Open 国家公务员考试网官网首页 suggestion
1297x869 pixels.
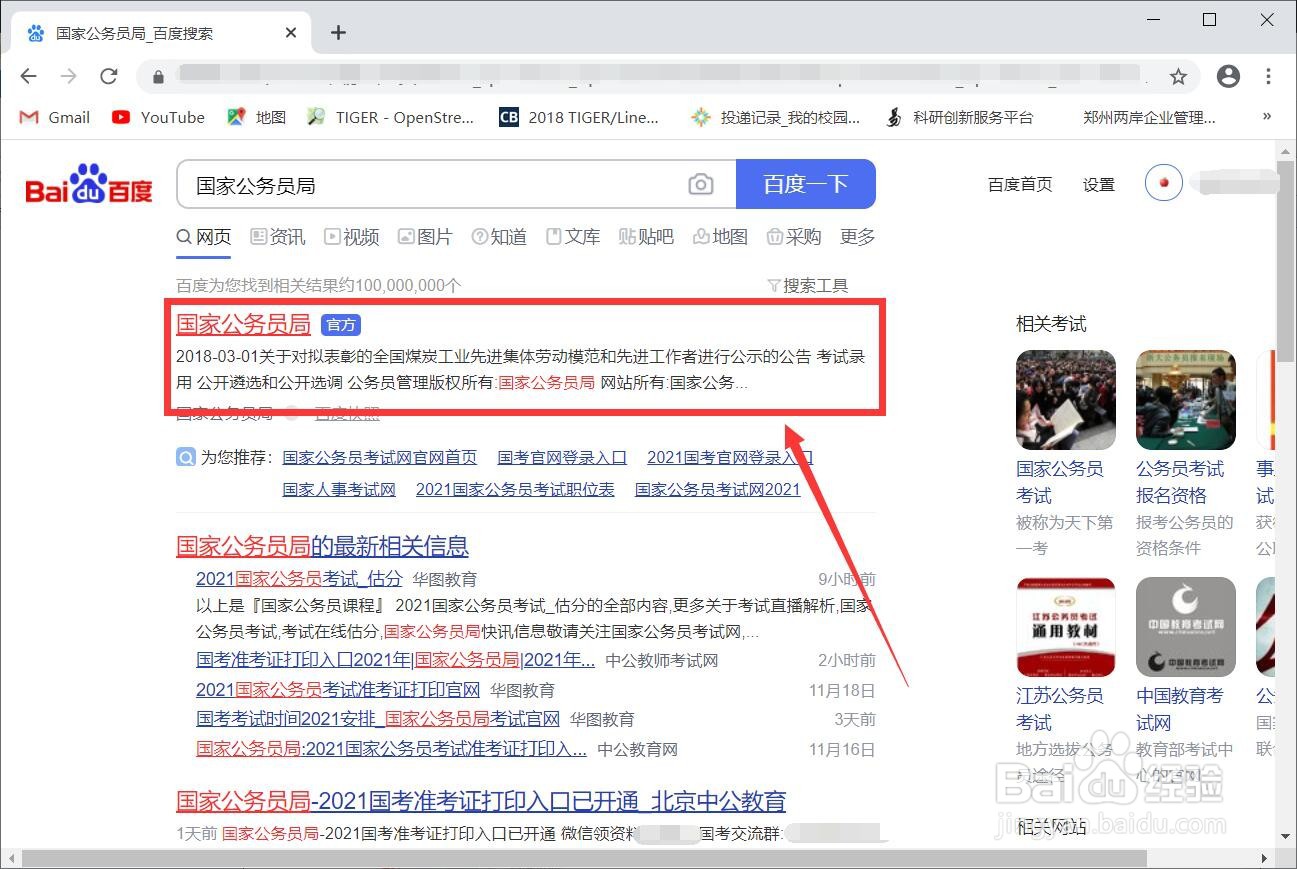coord(380,457)
